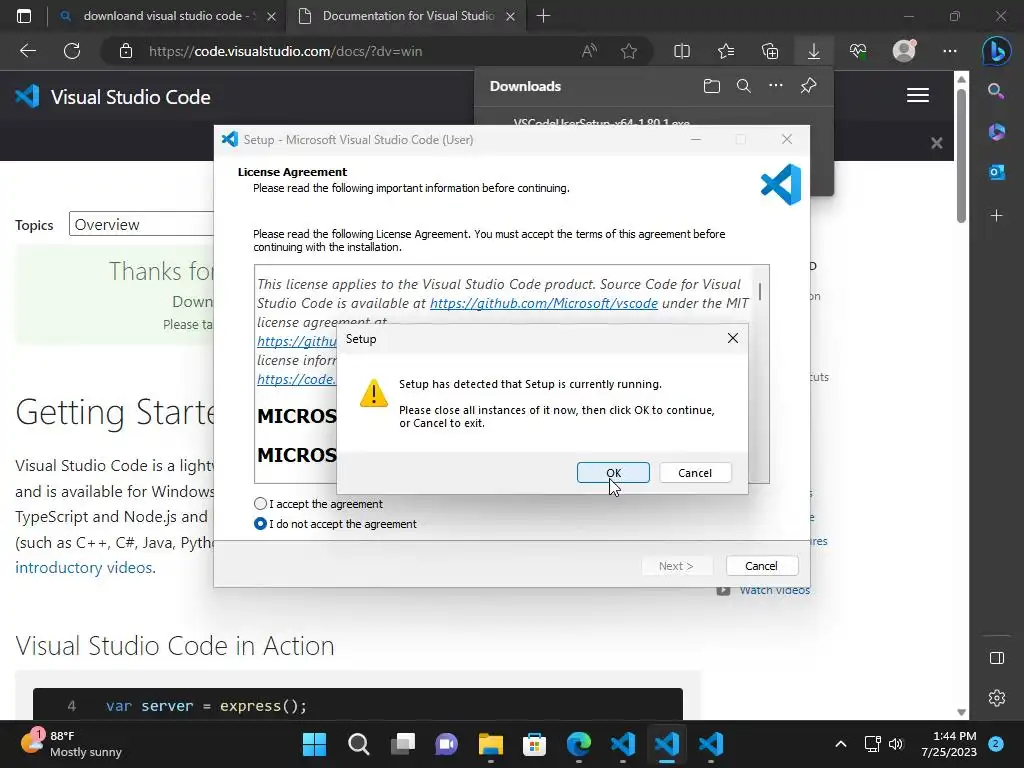Open the taskbar volume icon

(896, 744)
